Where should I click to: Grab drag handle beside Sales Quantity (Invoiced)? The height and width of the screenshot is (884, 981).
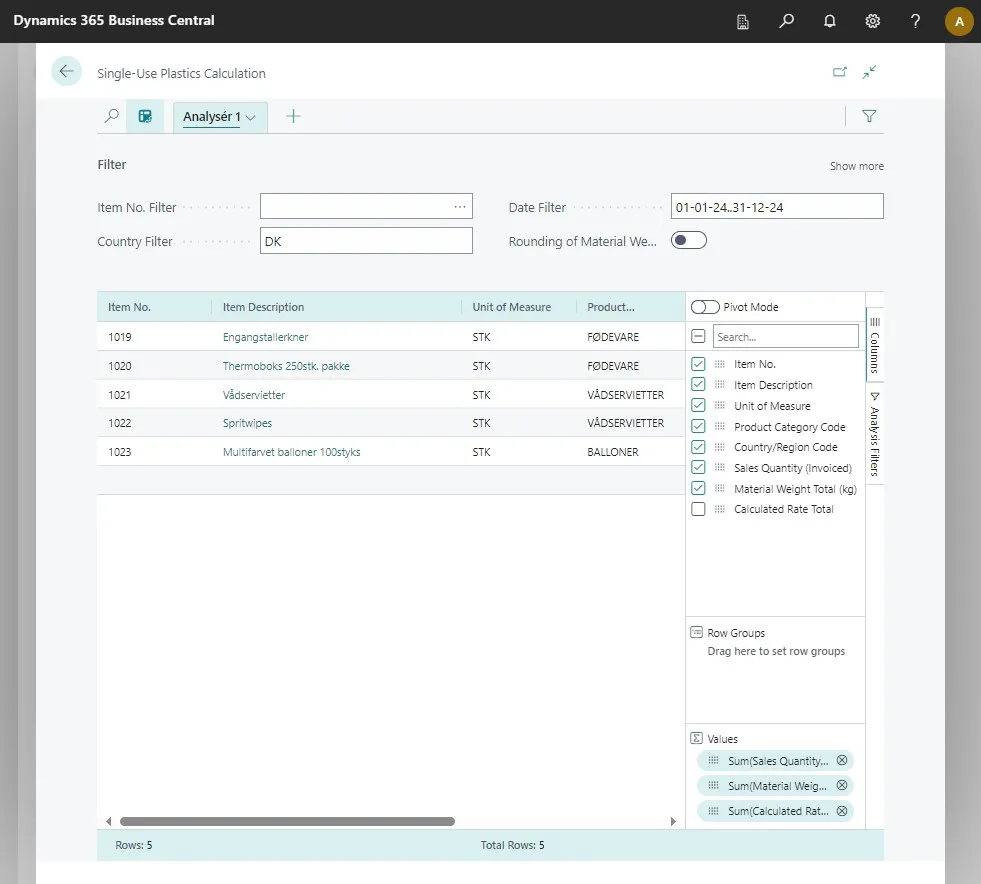pos(719,468)
